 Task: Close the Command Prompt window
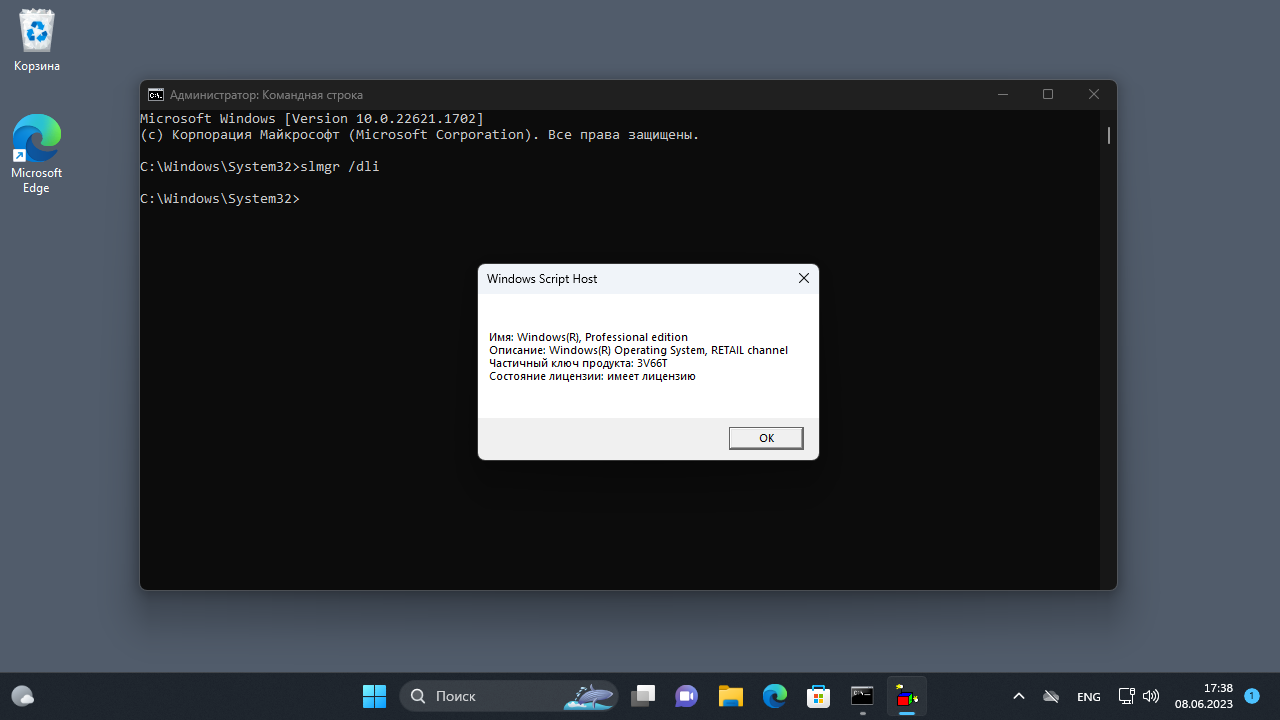(x=1093, y=95)
